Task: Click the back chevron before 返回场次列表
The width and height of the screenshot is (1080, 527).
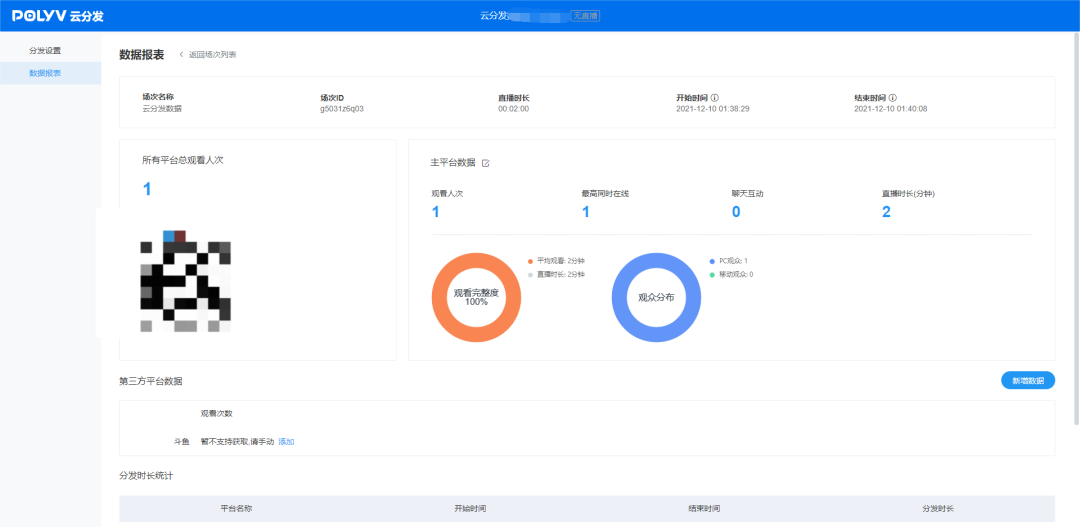Action: pos(181,54)
